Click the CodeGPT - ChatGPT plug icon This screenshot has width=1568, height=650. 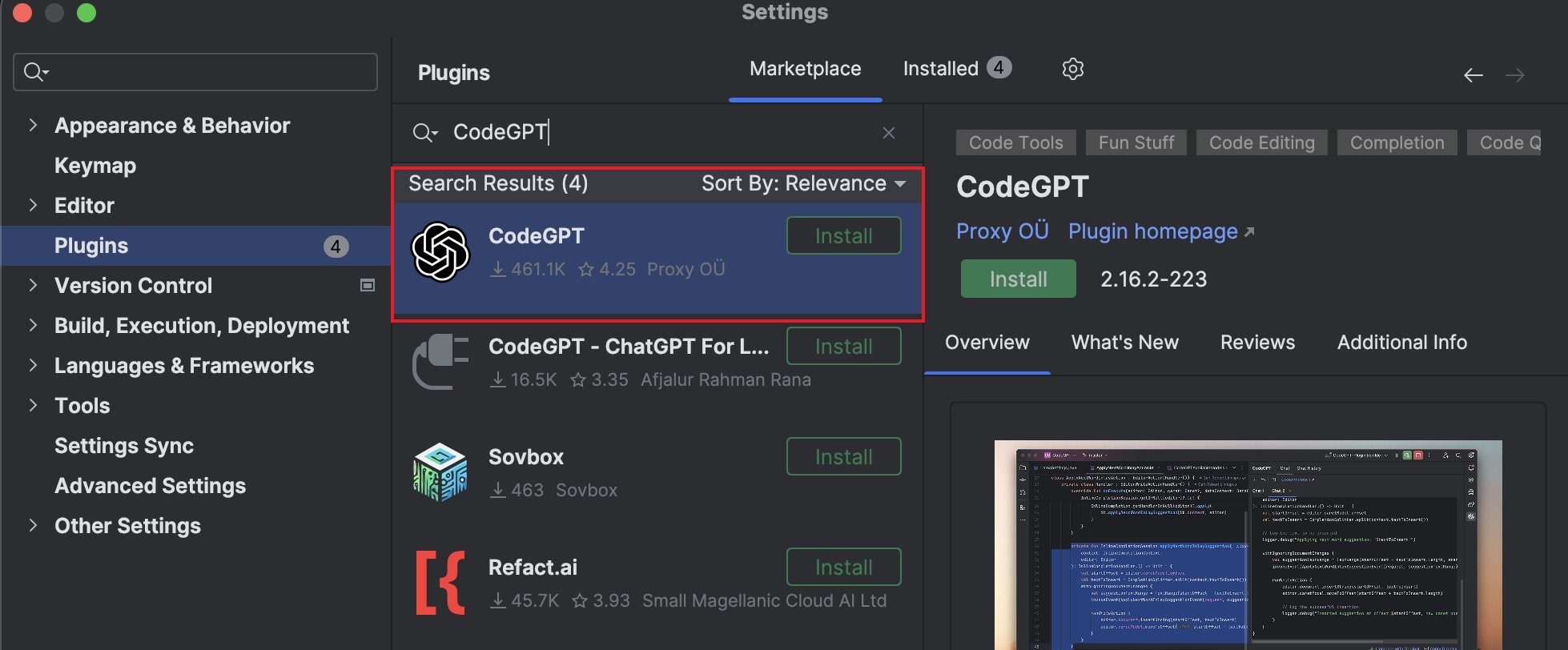pos(440,362)
